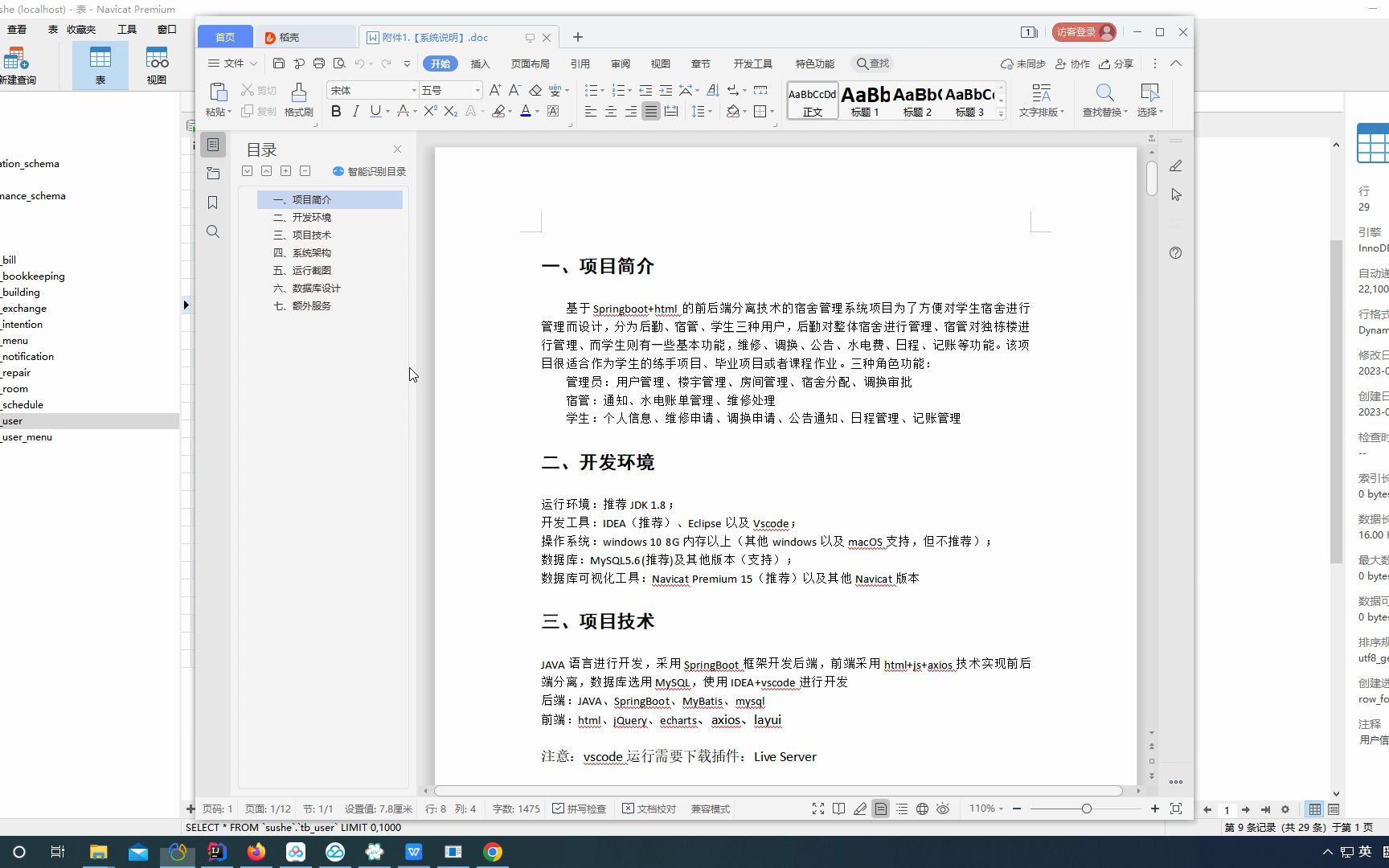Open the Find and Replace (查找替换) tool
The image size is (1389, 868).
tap(1104, 99)
